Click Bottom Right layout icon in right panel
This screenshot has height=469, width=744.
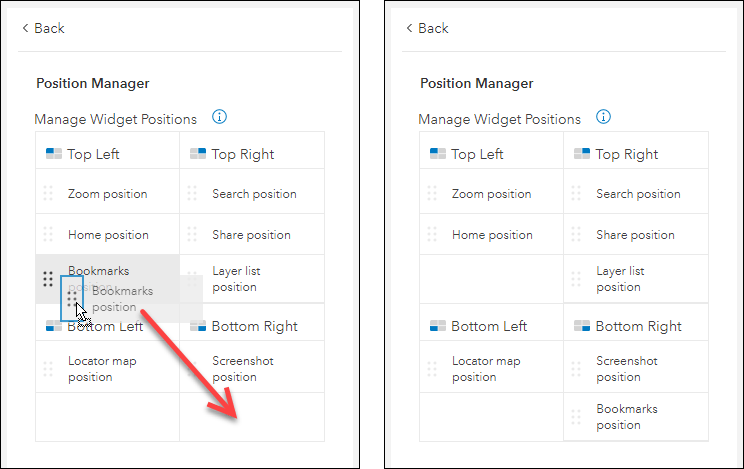pos(582,326)
